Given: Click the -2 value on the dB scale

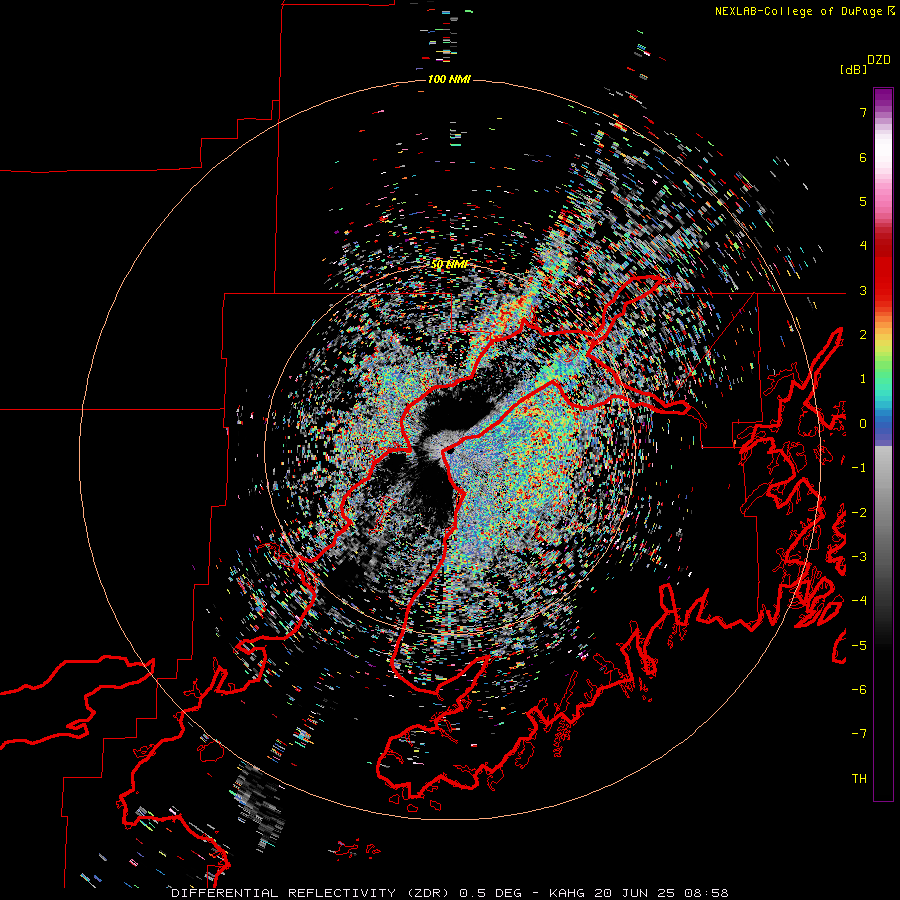Looking at the screenshot, I should coord(859,513).
